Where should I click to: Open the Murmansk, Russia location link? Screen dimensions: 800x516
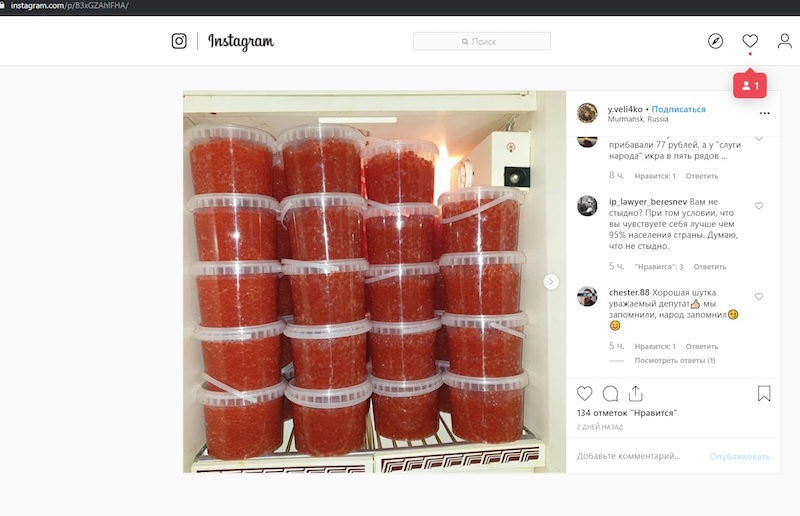(x=638, y=119)
